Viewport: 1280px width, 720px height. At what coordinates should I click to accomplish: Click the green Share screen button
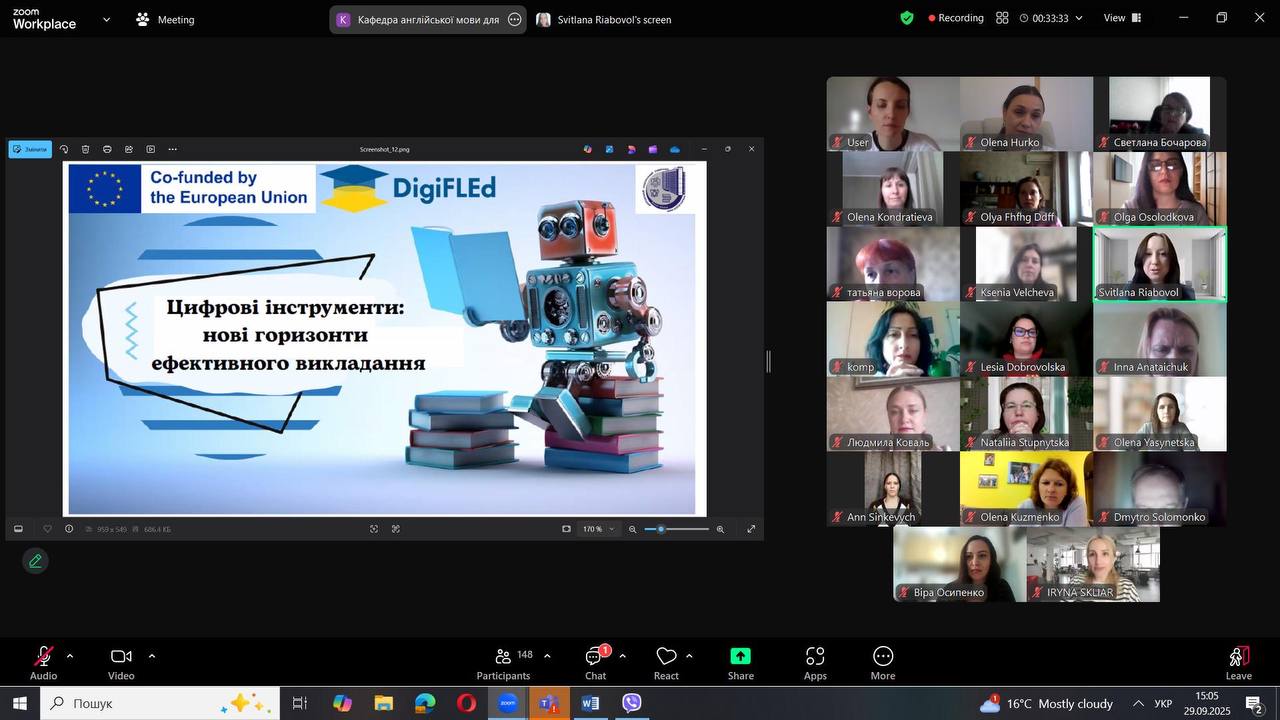tap(740, 662)
